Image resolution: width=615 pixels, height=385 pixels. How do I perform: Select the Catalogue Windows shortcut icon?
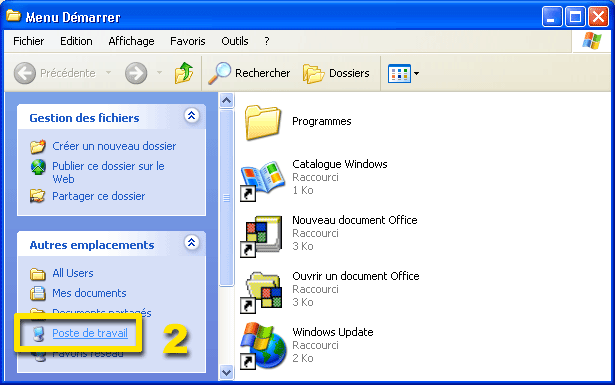click(x=262, y=180)
